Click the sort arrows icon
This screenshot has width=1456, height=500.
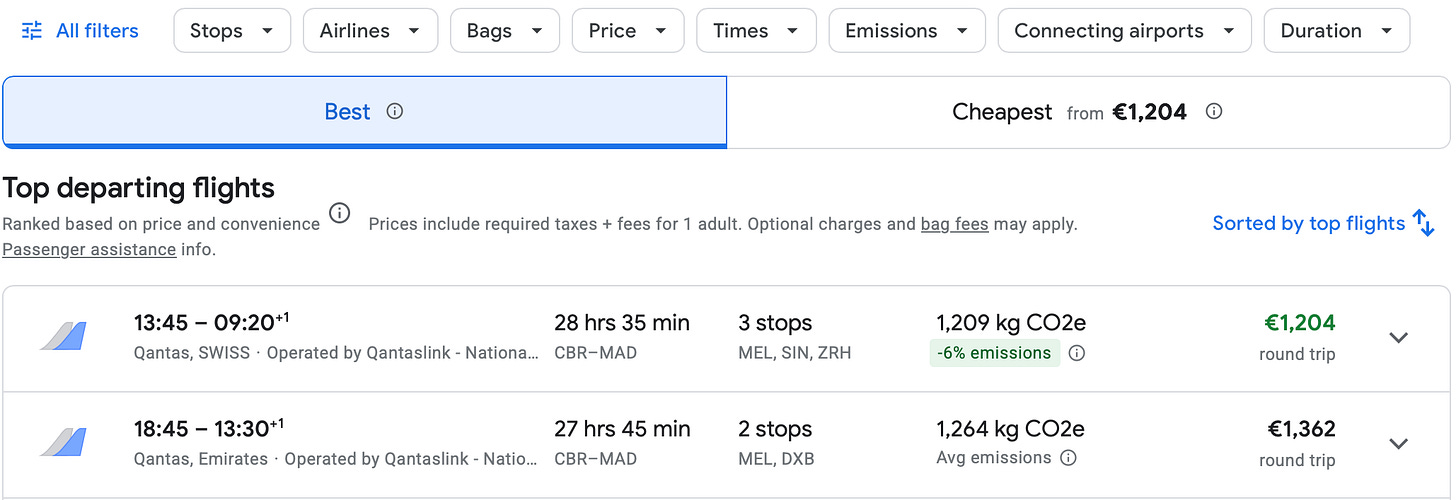click(x=1424, y=223)
